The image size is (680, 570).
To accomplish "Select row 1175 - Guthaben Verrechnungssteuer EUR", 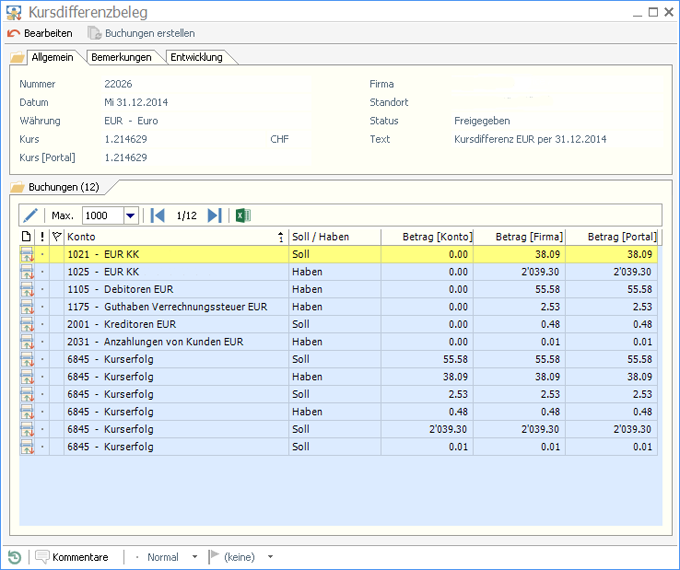I will click(x=338, y=307).
